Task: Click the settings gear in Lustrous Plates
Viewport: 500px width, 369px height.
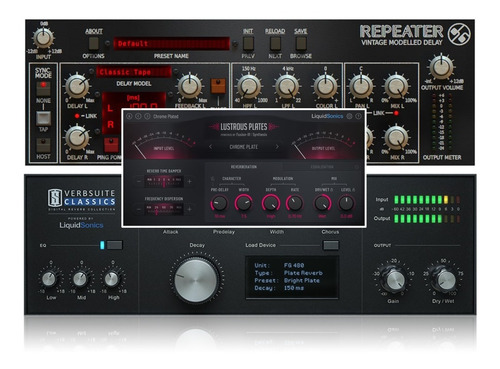Action: pyautogui.click(x=349, y=116)
